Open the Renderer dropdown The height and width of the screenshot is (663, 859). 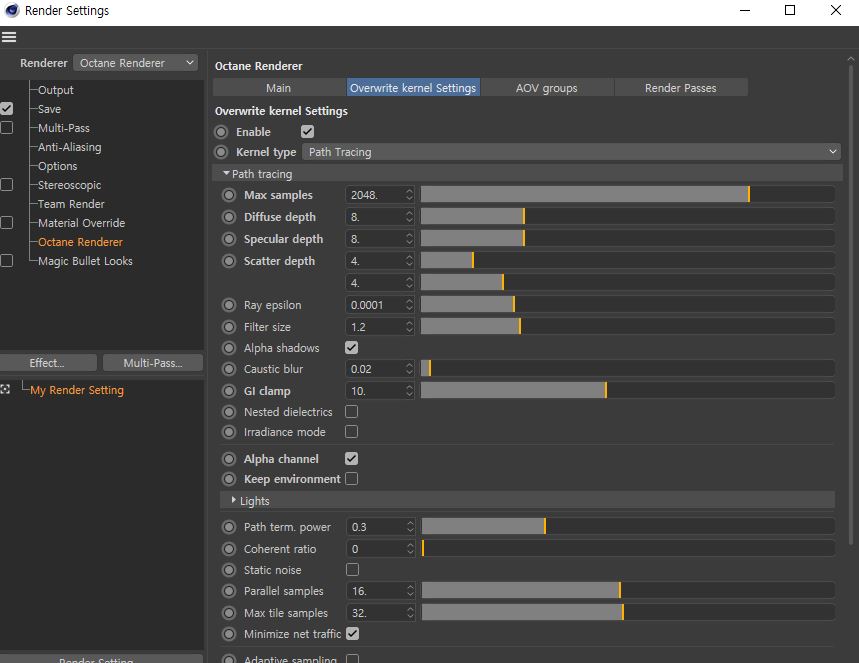pyautogui.click(x=136, y=63)
